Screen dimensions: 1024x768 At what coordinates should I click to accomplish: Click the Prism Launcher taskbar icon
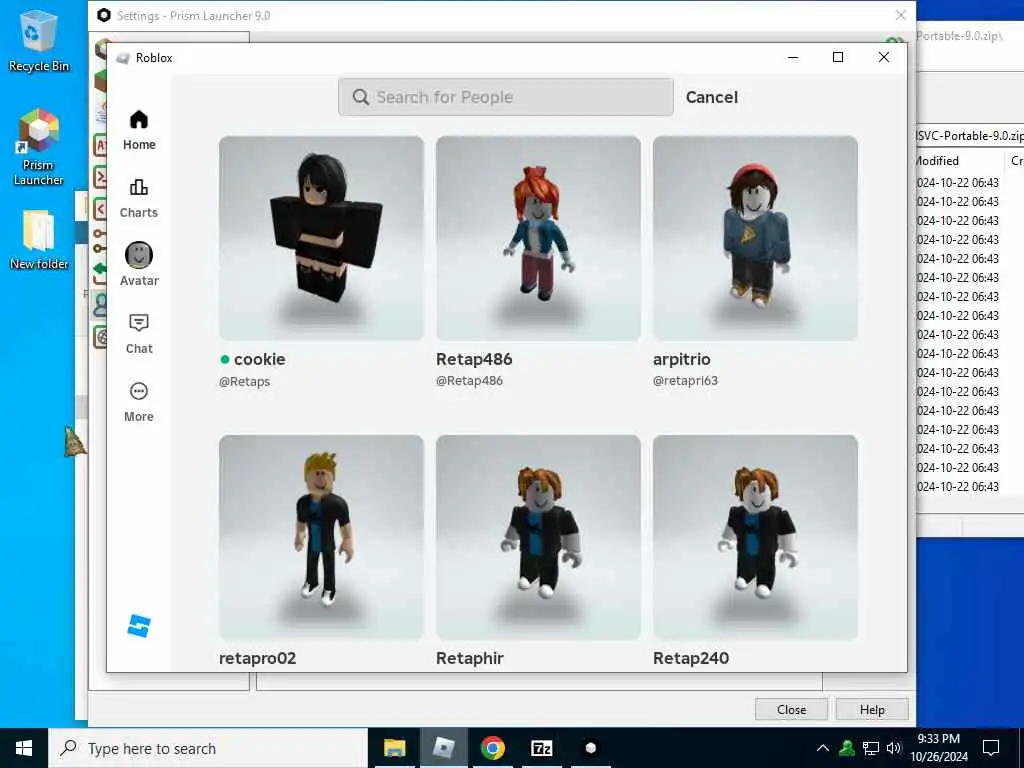590,748
